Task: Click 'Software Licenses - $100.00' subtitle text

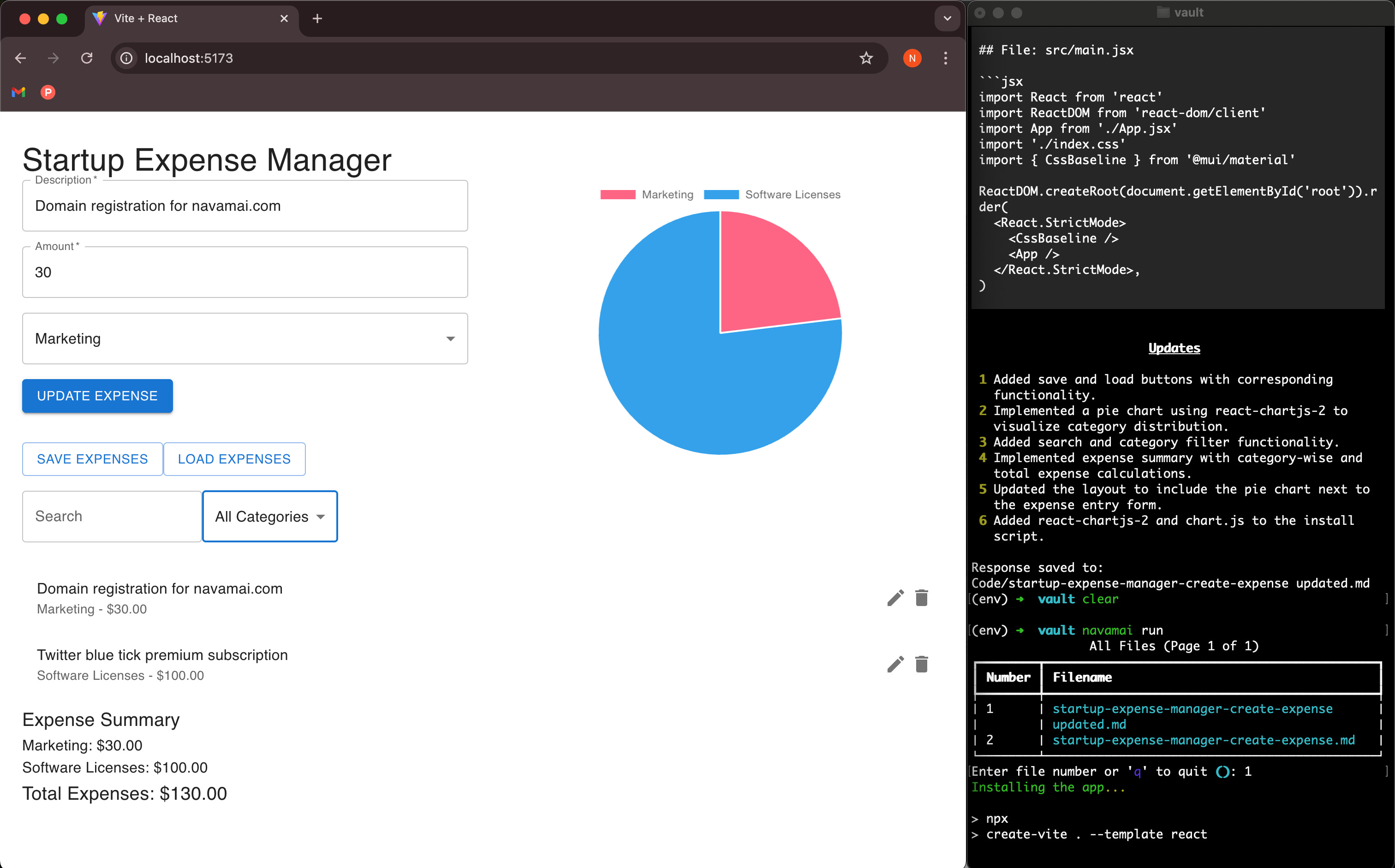Action: click(x=120, y=676)
